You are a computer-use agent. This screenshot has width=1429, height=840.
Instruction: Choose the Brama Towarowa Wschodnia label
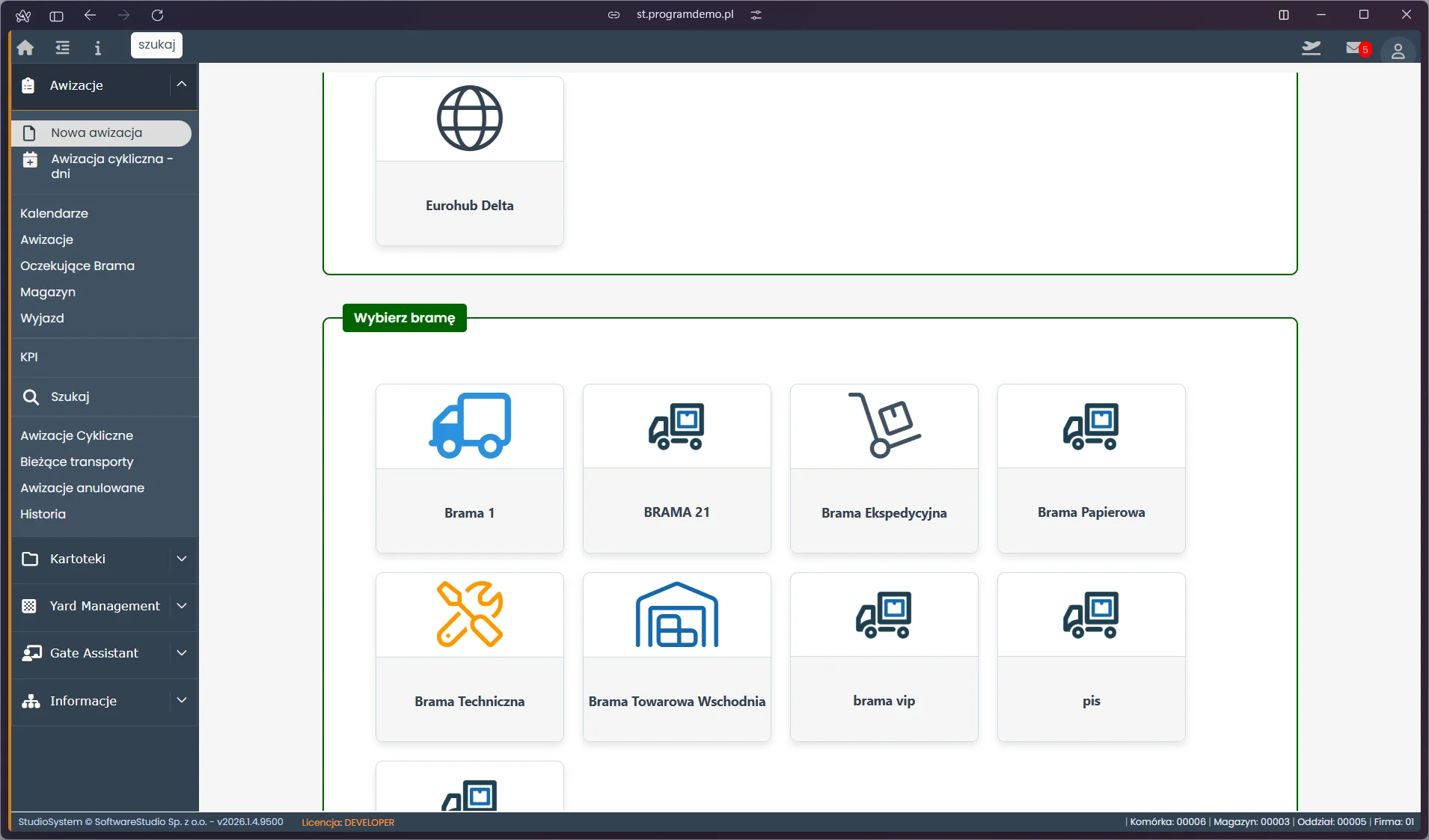[x=677, y=702]
